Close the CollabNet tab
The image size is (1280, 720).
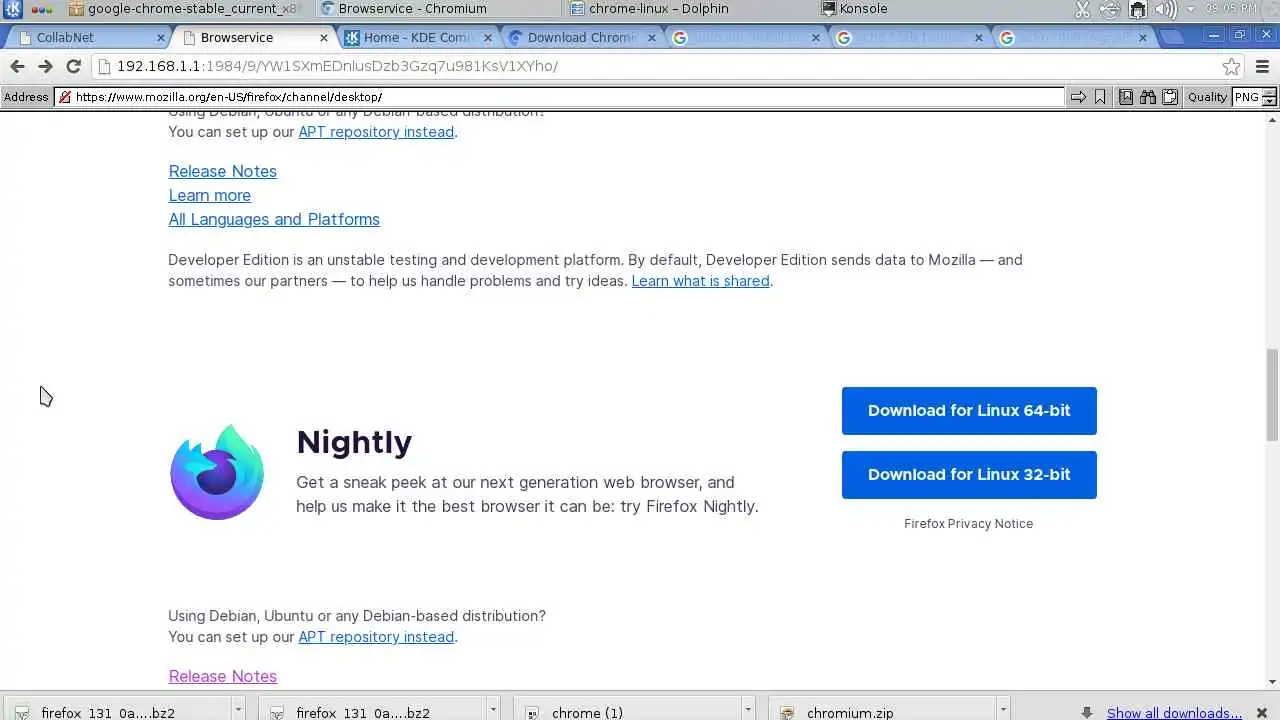click(x=161, y=38)
